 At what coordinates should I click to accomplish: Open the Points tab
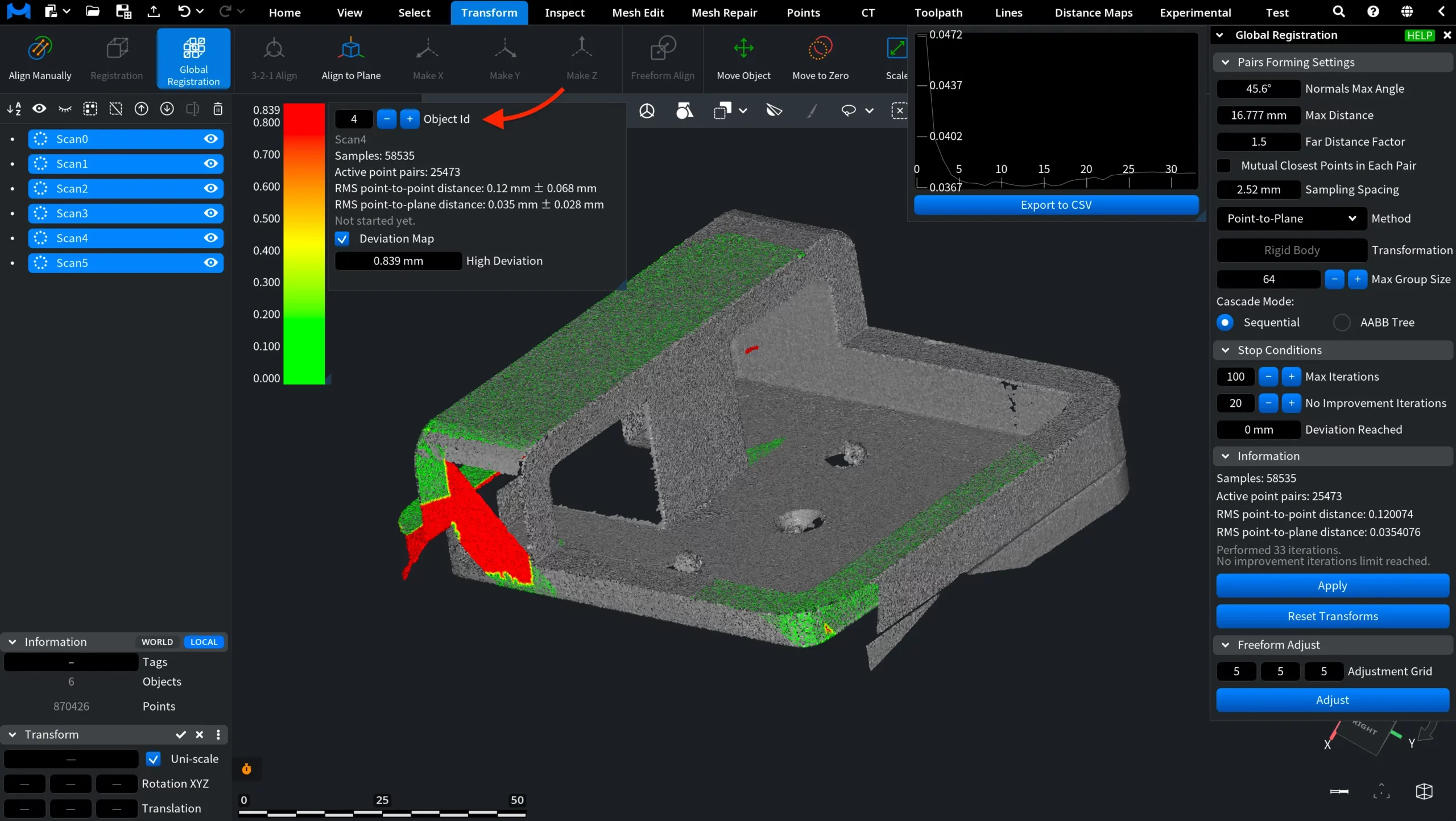tap(803, 13)
